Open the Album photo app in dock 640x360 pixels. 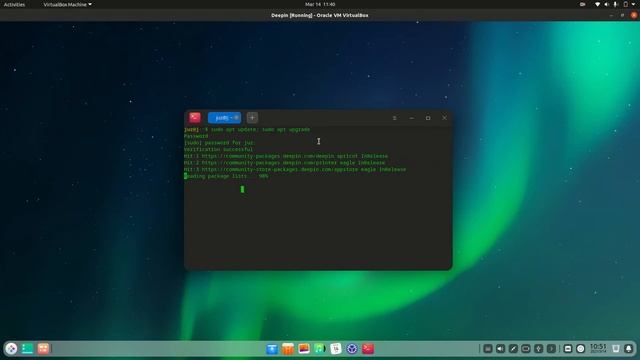304,349
